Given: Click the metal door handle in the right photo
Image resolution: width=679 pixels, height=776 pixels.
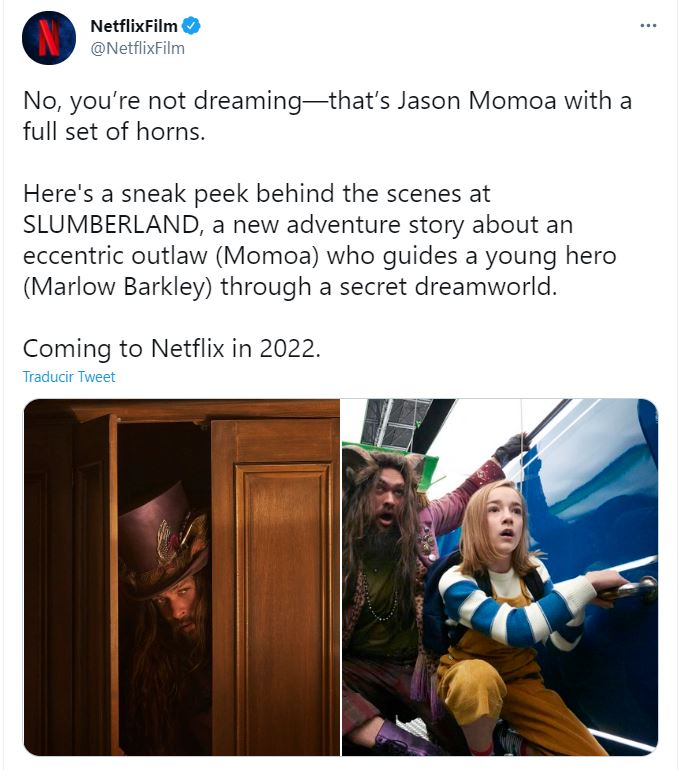Looking at the screenshot, I should click(631, 589).
